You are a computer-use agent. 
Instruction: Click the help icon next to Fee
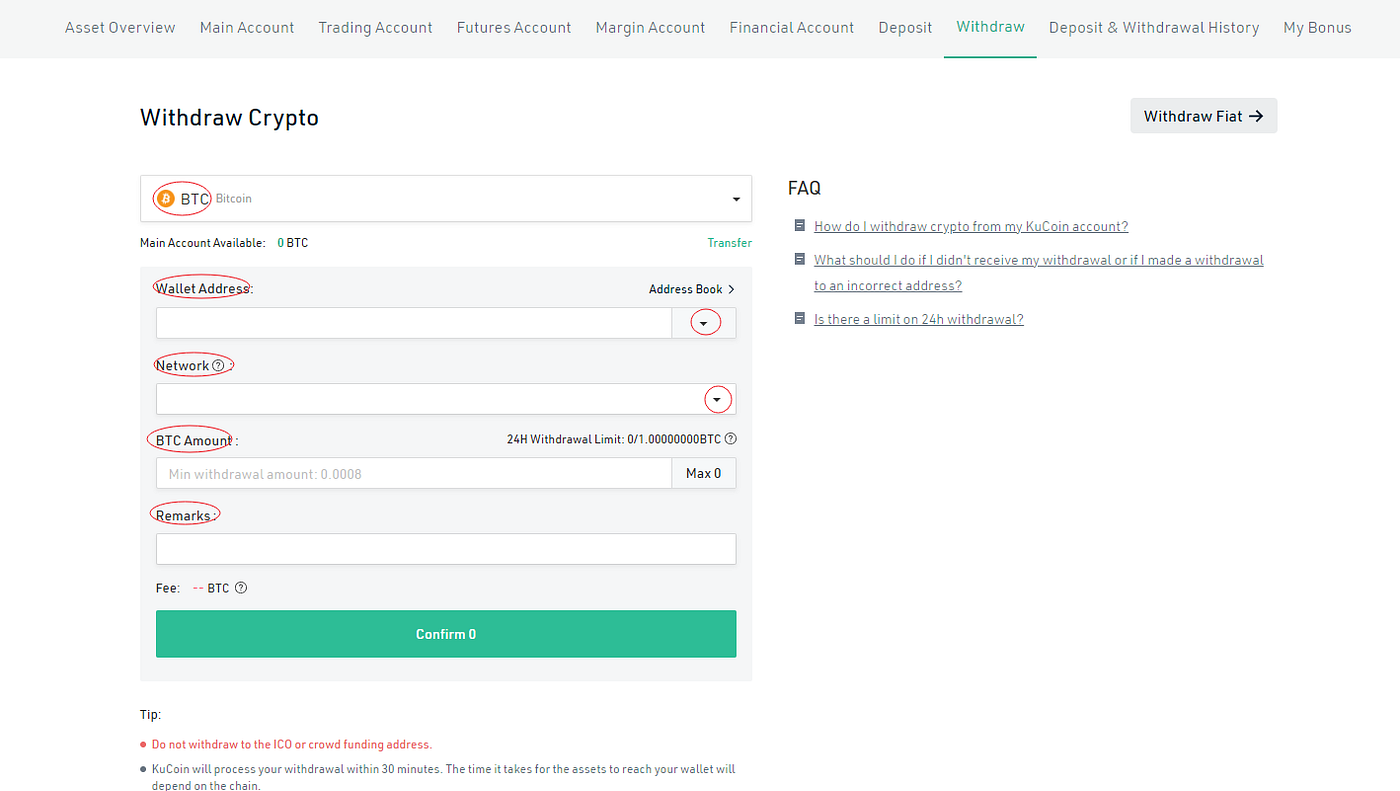coord(240,587)
